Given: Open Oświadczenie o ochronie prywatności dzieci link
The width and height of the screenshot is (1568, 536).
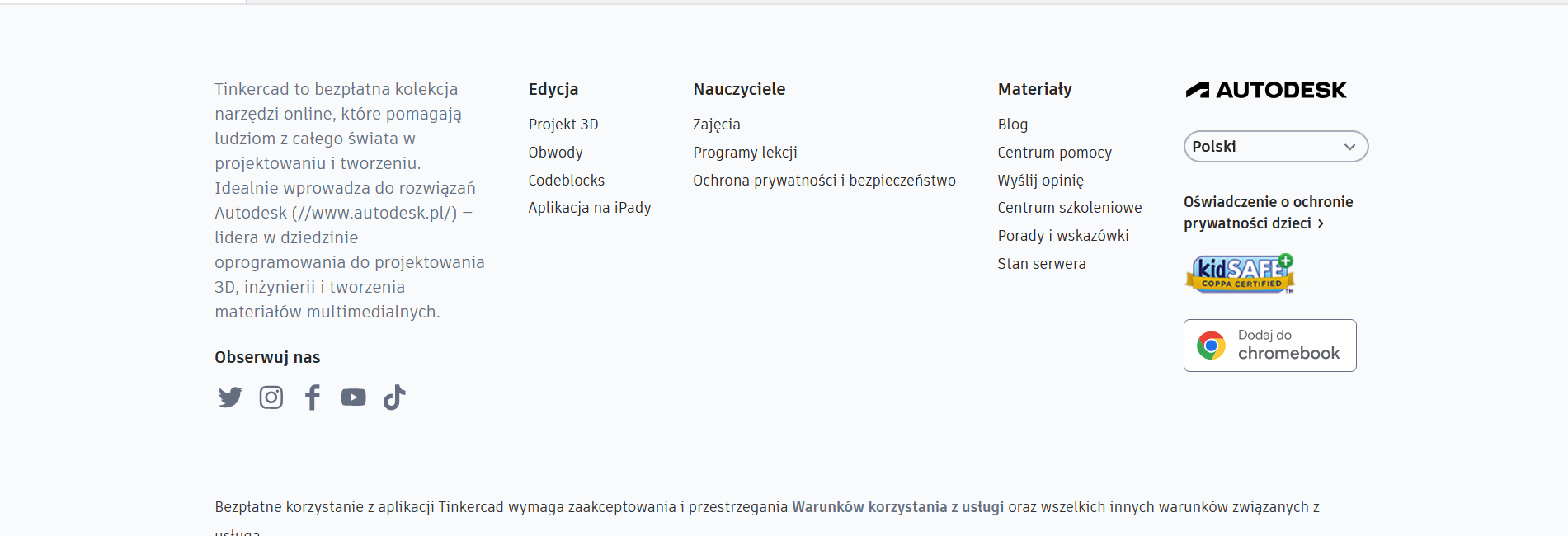Looking at the screenshot, I should click(1268, 213).
